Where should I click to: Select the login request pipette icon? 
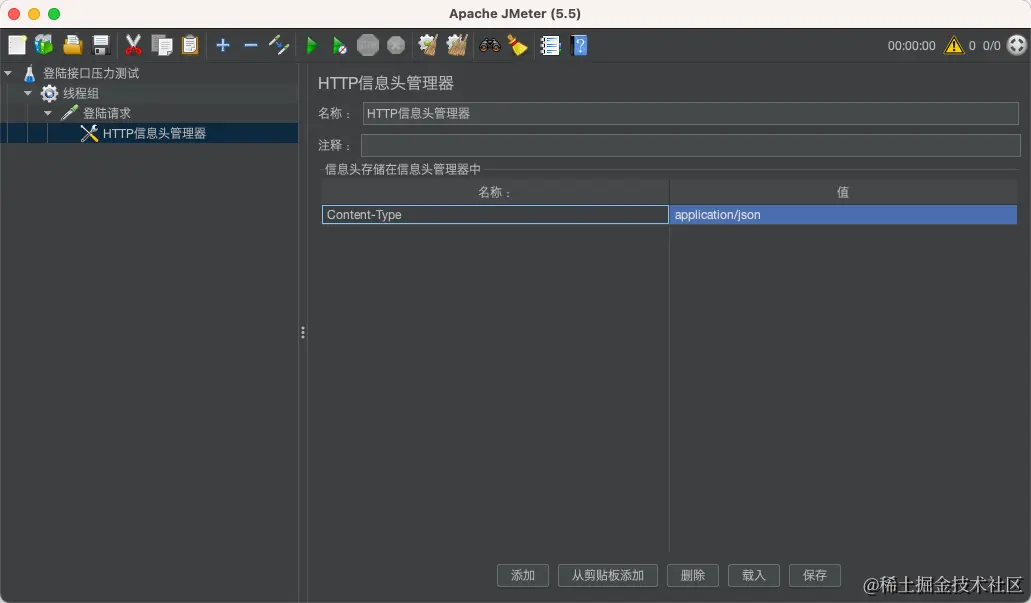69,113
